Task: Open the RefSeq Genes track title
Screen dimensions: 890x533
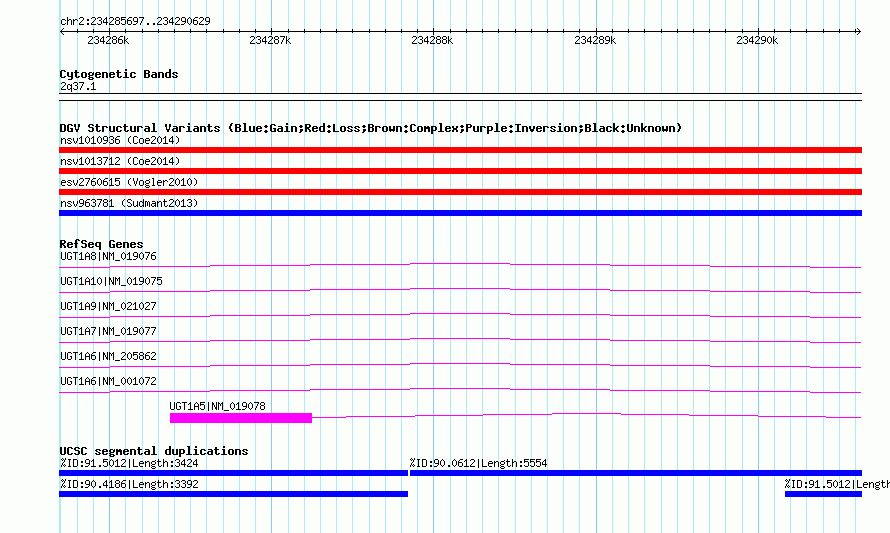Action: coord(101,244)
